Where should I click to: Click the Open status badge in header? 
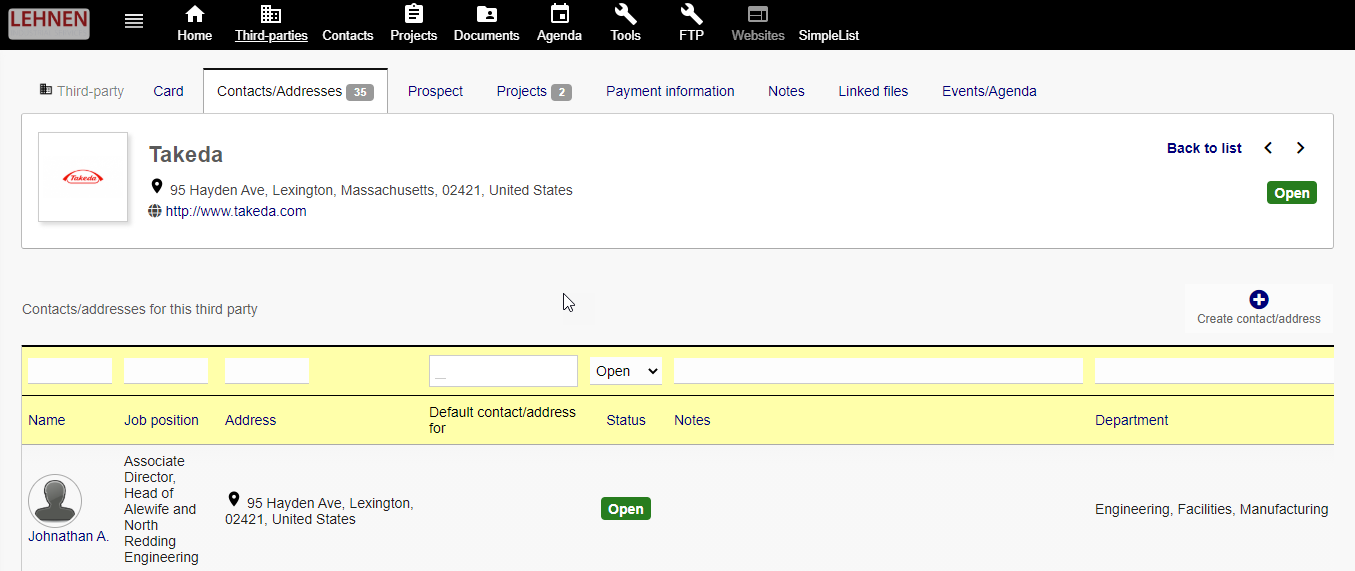[x=1292, y=193]
